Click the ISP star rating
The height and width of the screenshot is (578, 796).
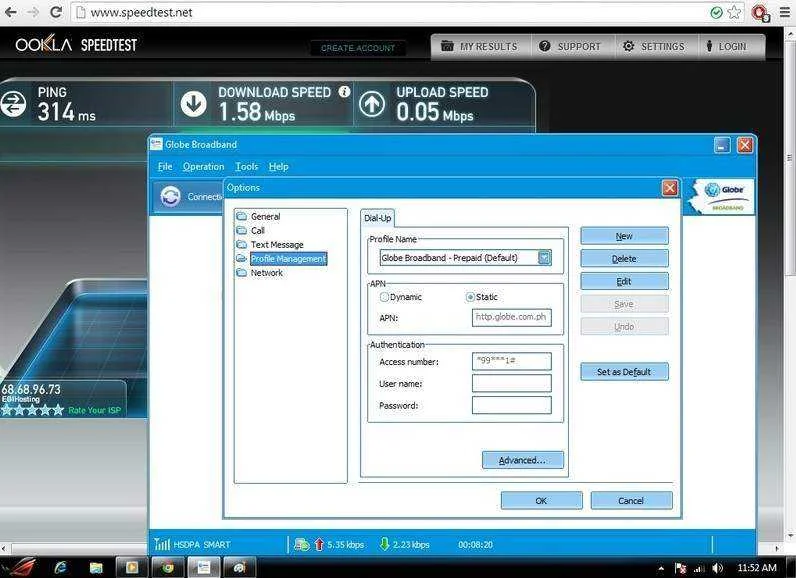pos(32,410)
